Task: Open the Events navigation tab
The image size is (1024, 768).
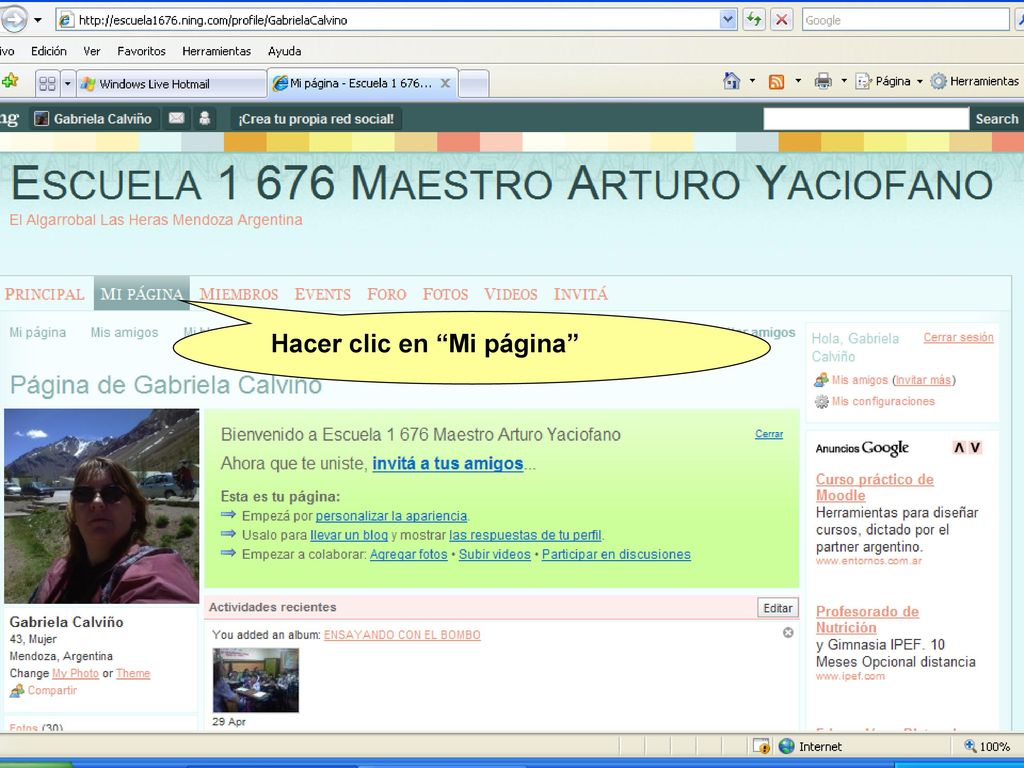Action: (x=323, y=295)
